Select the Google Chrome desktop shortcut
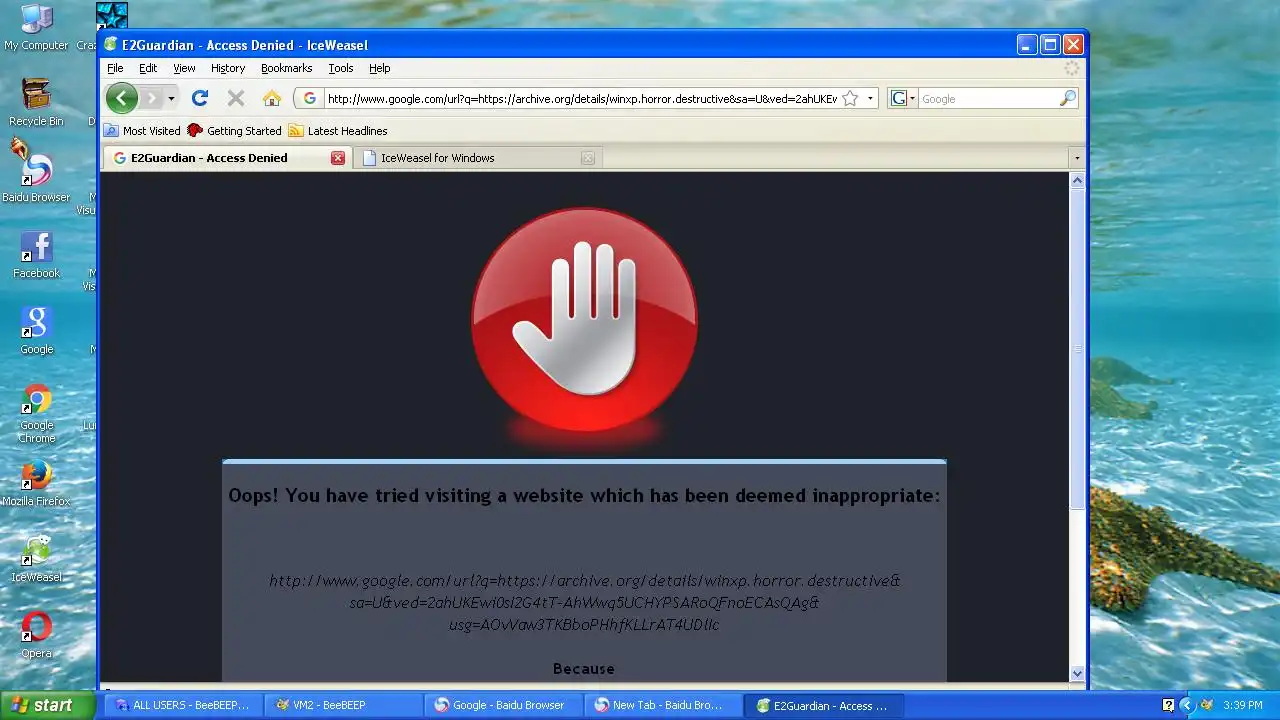 pos(36,413)
